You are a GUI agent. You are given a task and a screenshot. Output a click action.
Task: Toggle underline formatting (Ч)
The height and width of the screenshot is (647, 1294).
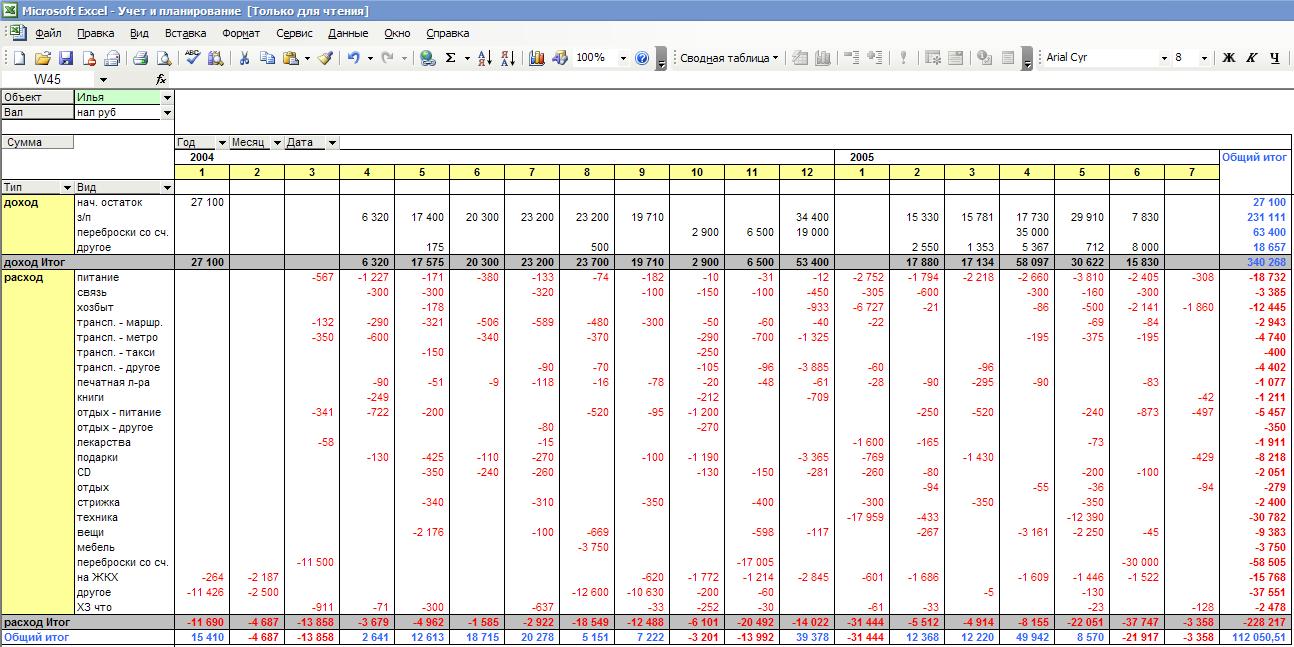point(1274,58)
